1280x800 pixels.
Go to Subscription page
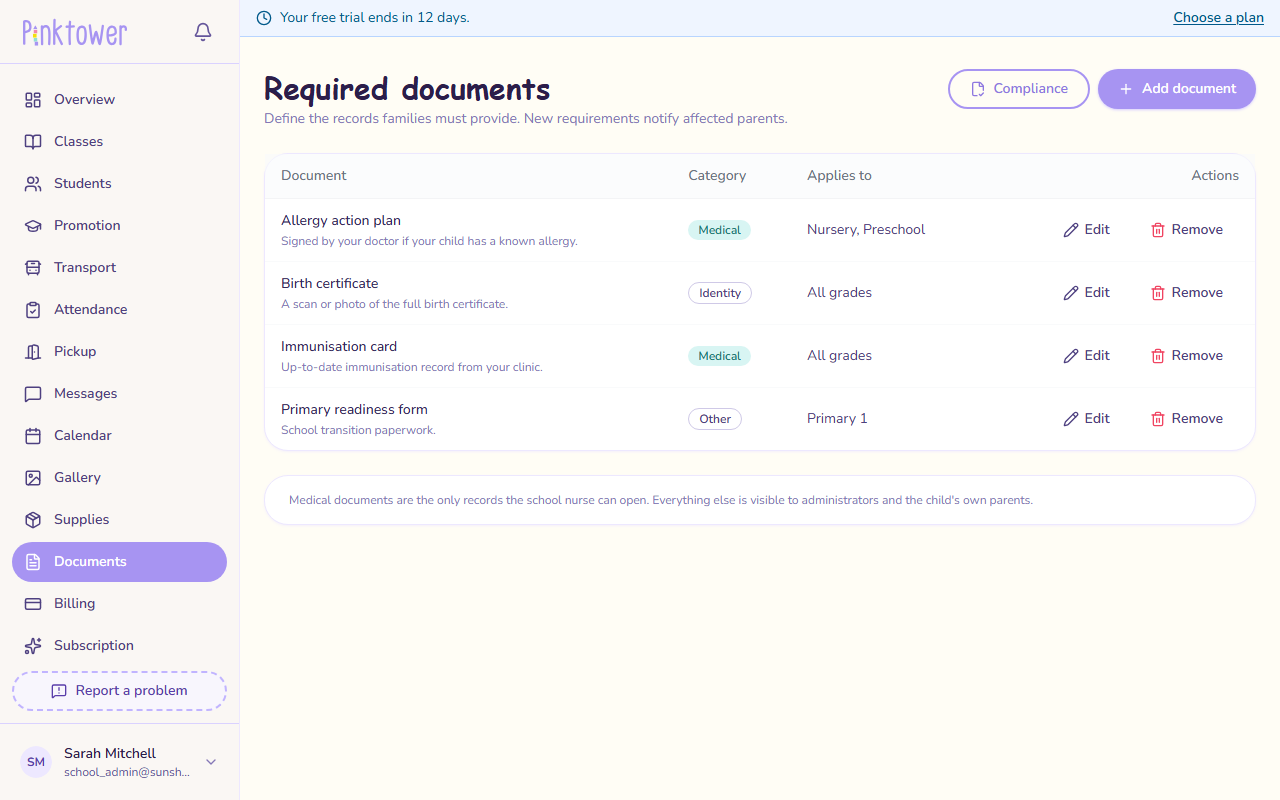click(x=120, y=646)
